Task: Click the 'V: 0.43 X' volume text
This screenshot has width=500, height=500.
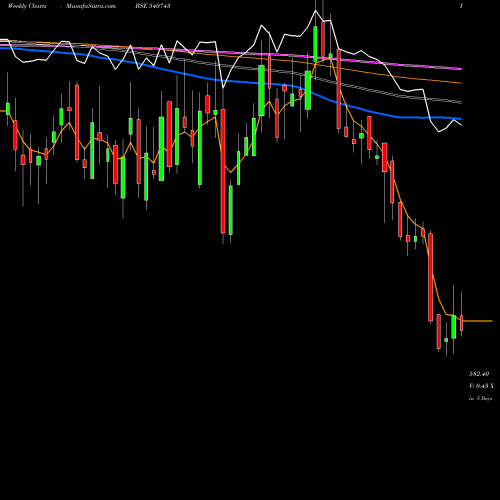Action: coord(481,386)
